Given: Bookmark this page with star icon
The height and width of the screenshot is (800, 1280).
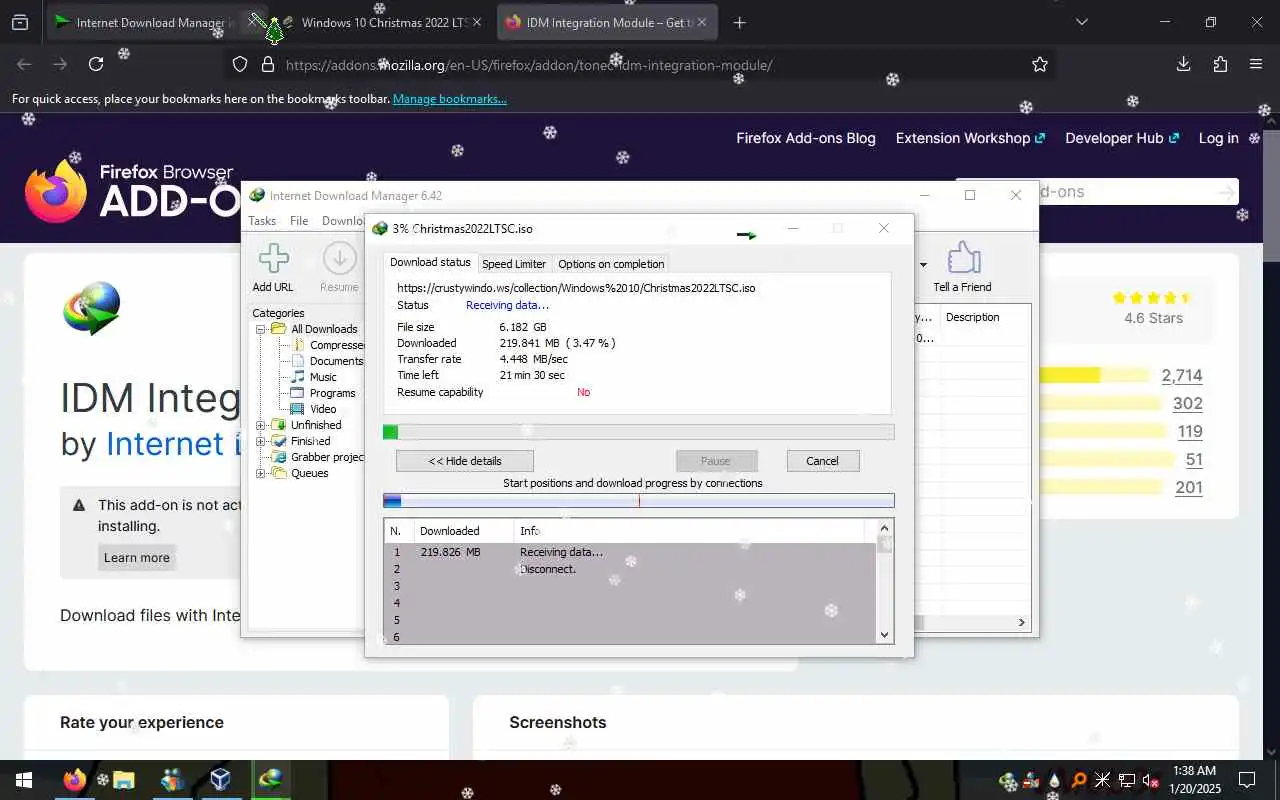Looking at the screenshot, I should (x=1040, y=64).
